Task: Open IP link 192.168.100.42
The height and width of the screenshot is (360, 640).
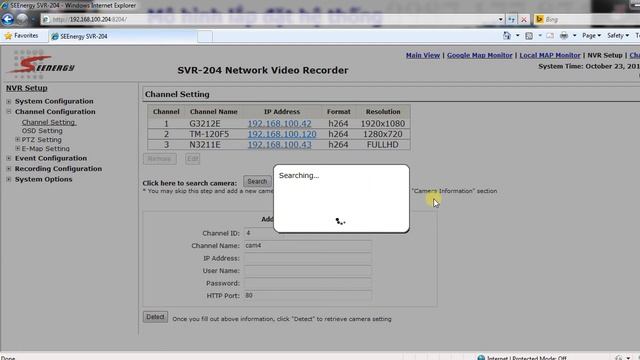Action: click(280, 124)
